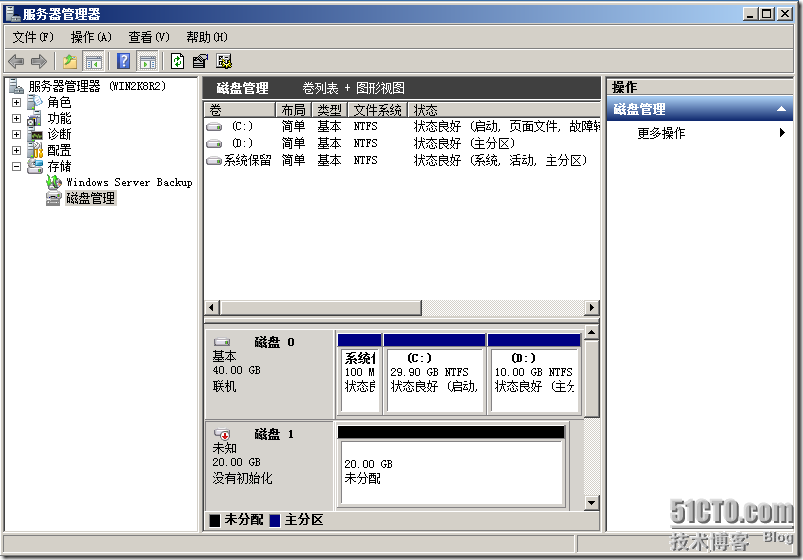Viewport: 803px width, 560px height.
Task: Toggle the show/hide console tree icon
Action: coord(94,62)
